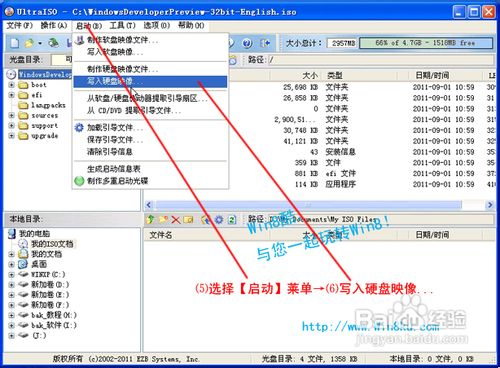Expand the 桌面 tree node
This screenshot has height=368, width=500.
point(11,264)
